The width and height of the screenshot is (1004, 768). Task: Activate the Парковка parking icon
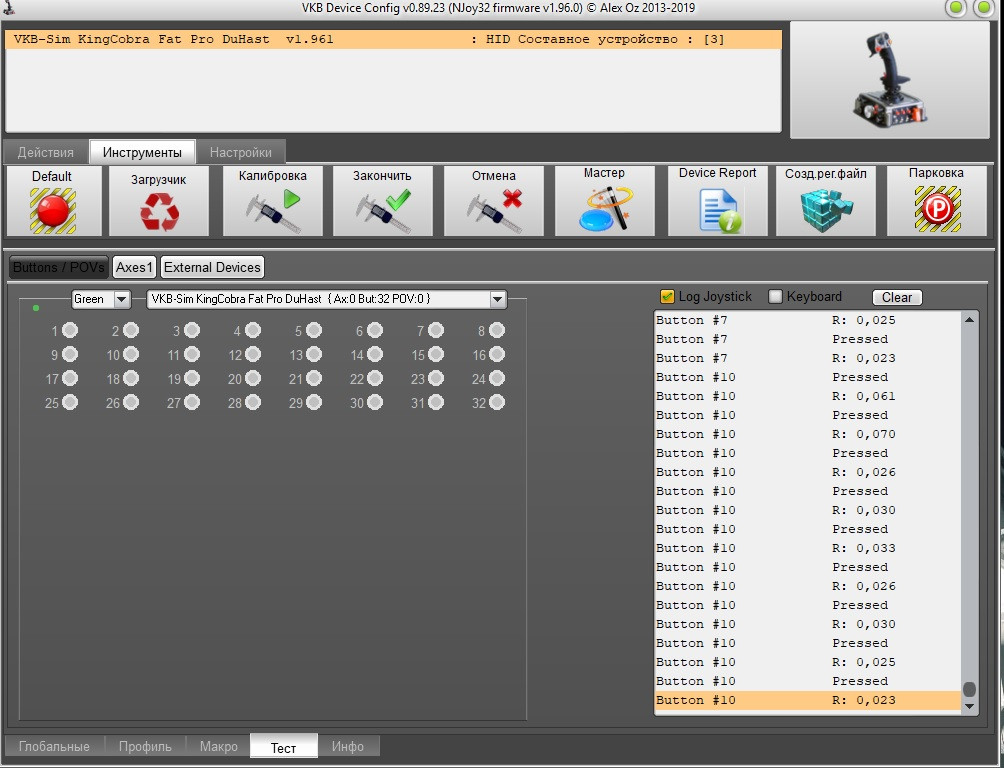937,209
